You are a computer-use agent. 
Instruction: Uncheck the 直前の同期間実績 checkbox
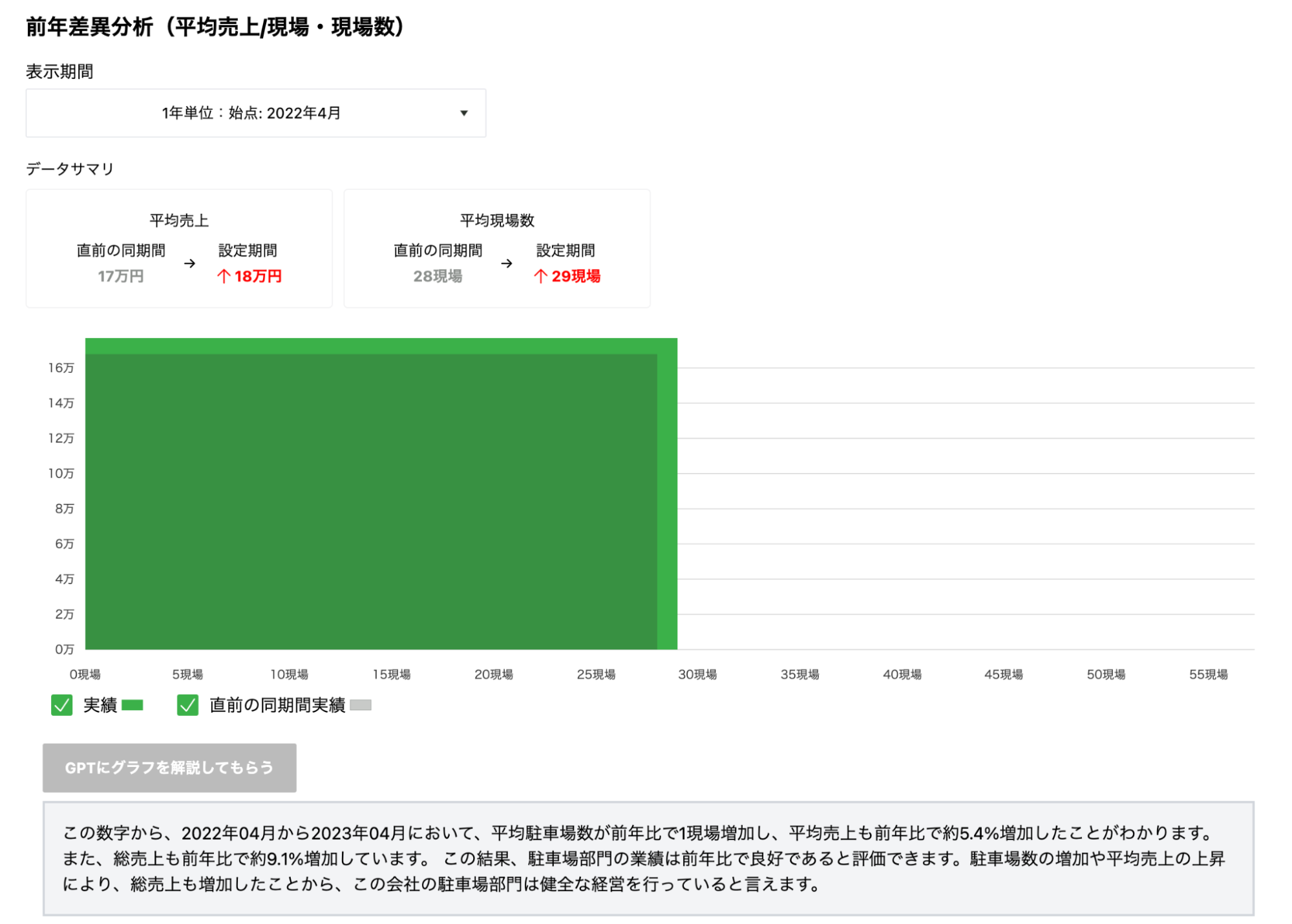click(x=187, y=704)
